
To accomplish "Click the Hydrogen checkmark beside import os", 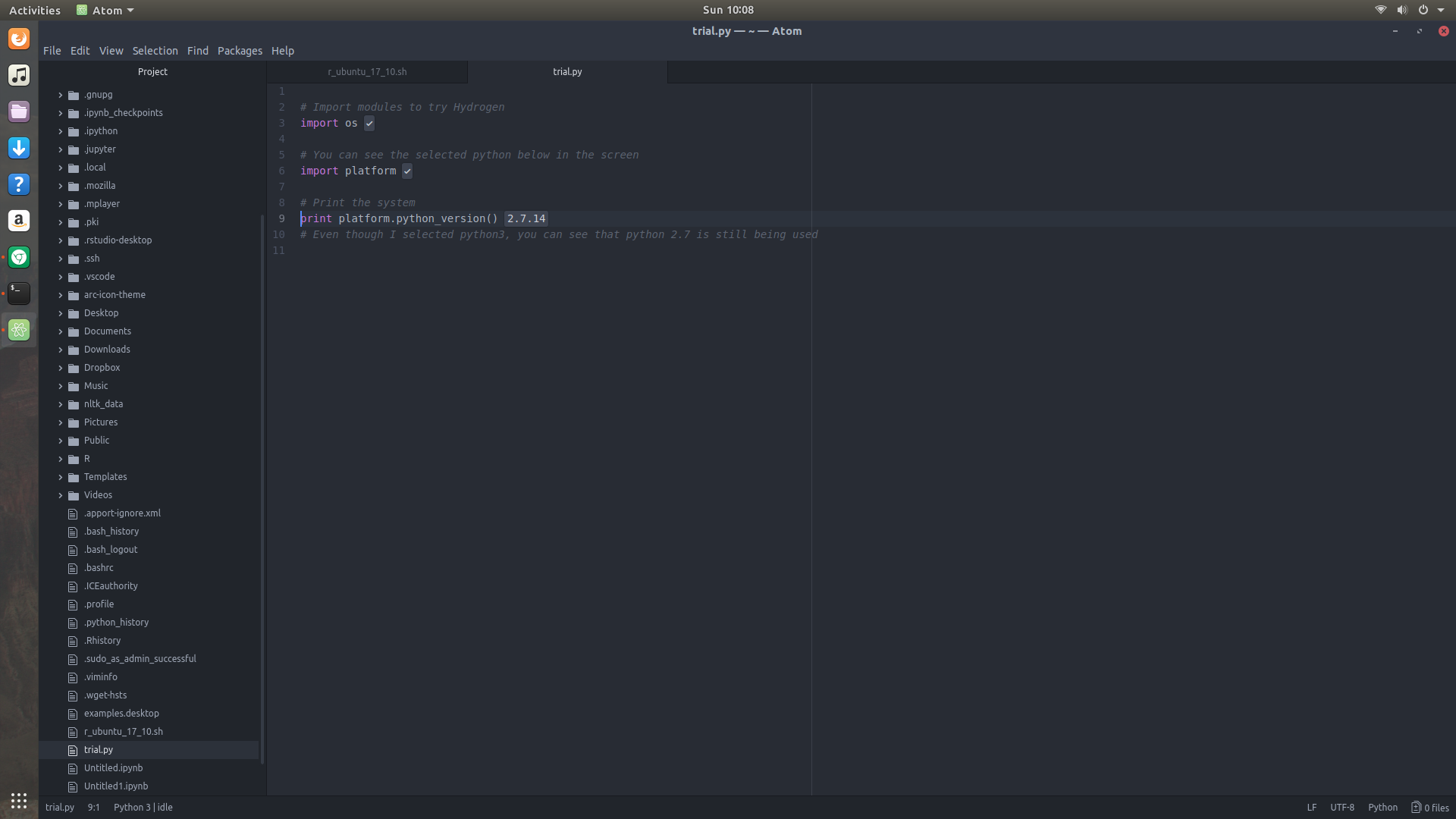I will click(369, 123).
